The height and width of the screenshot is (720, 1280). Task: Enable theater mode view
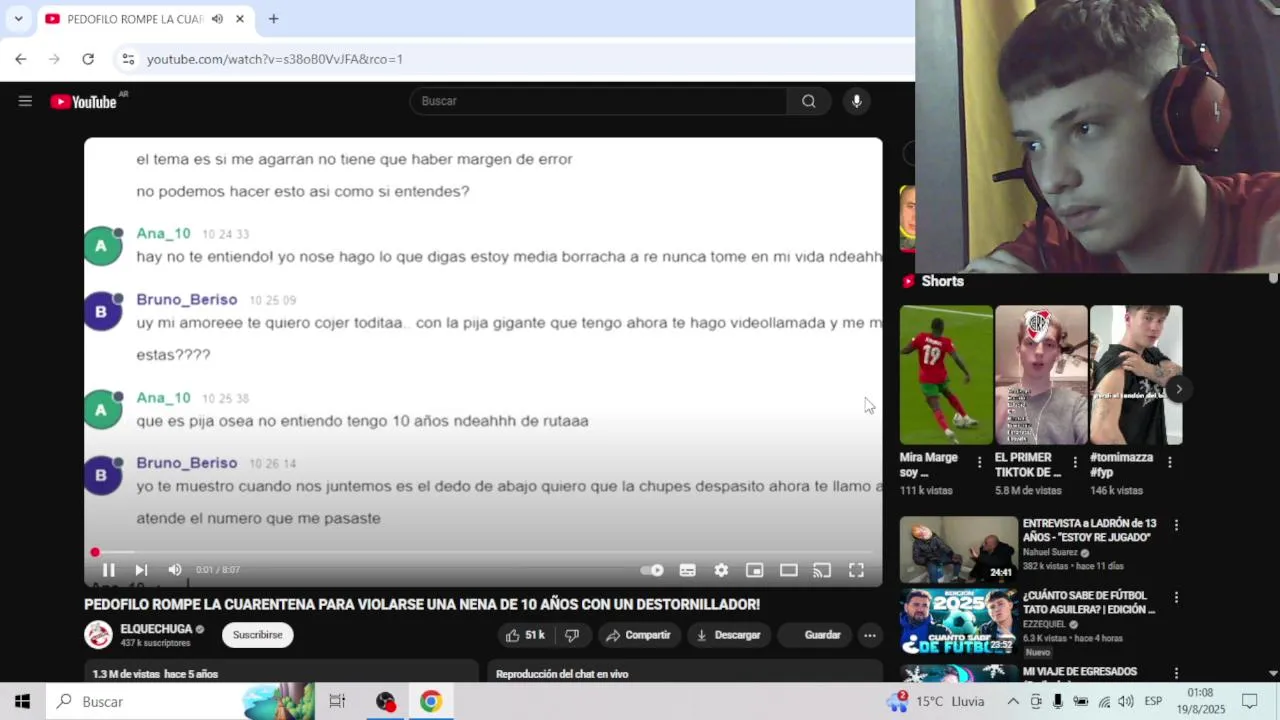tap(789, 570)
